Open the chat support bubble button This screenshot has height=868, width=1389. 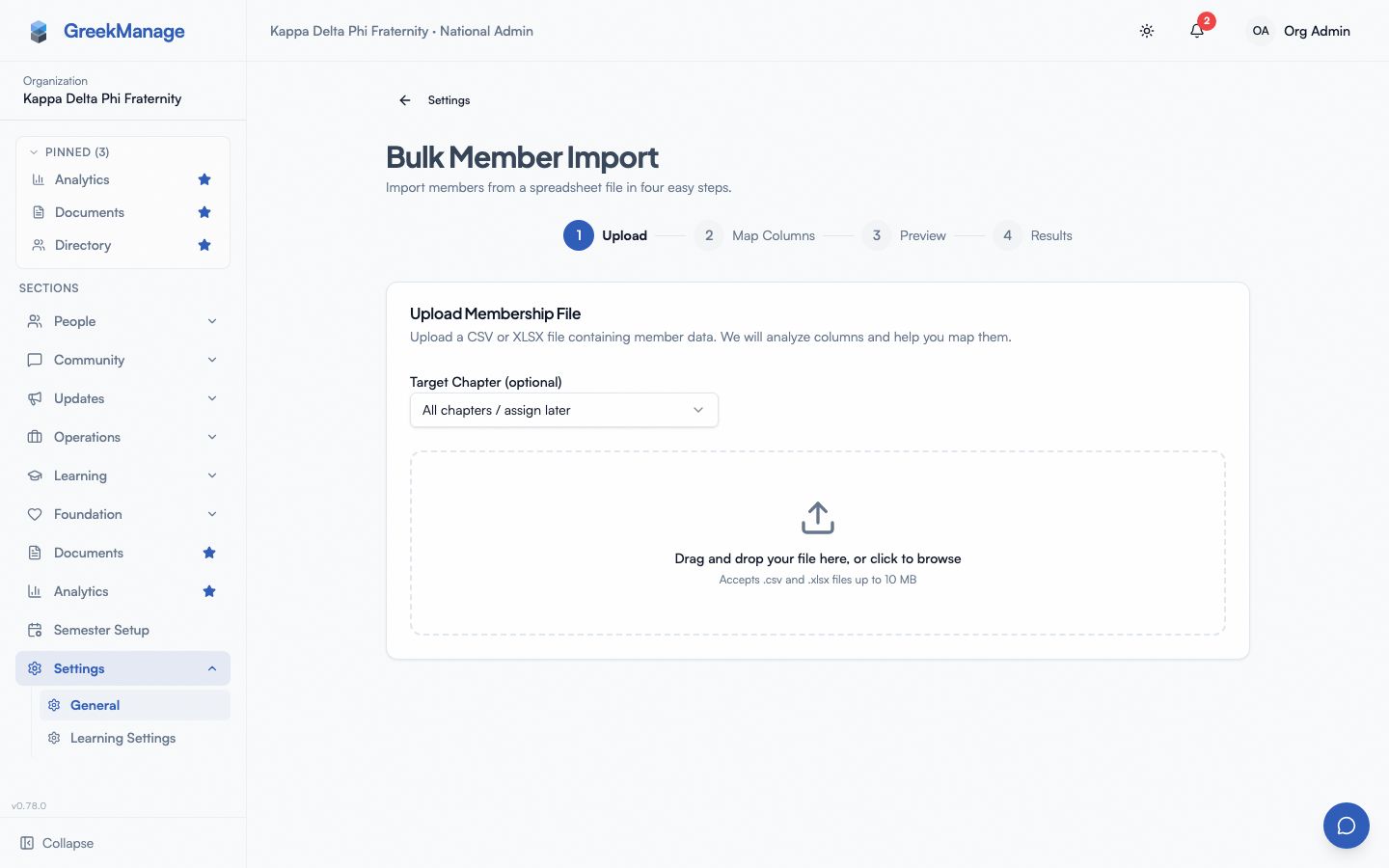1347,826
